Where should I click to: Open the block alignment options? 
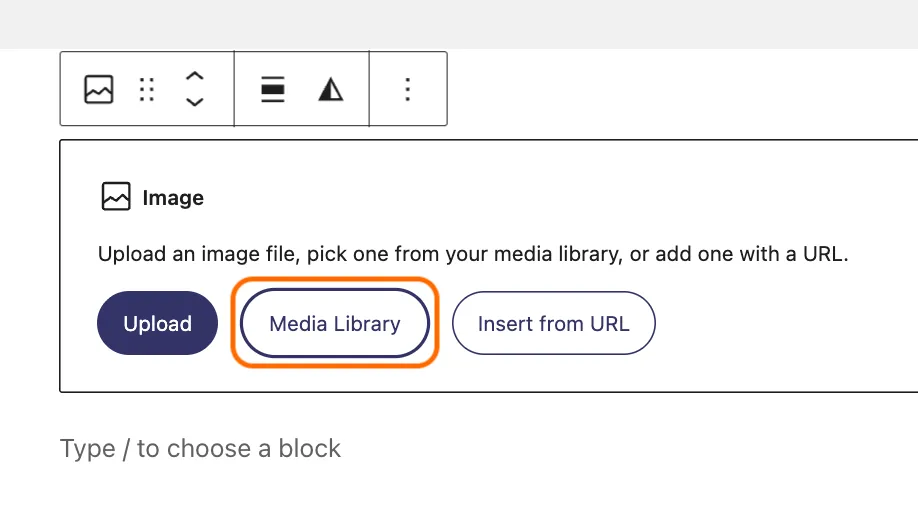pyautogui.click(x=273, y=89)
